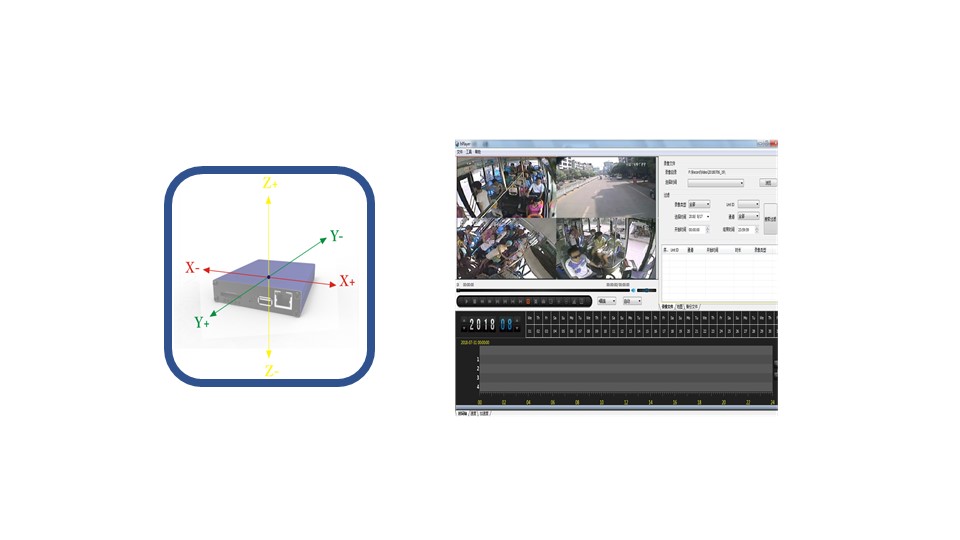The height and width of the screenshot is (540, 960).
Task: Open the first menu in the menu bar
Action: (460, 152)
